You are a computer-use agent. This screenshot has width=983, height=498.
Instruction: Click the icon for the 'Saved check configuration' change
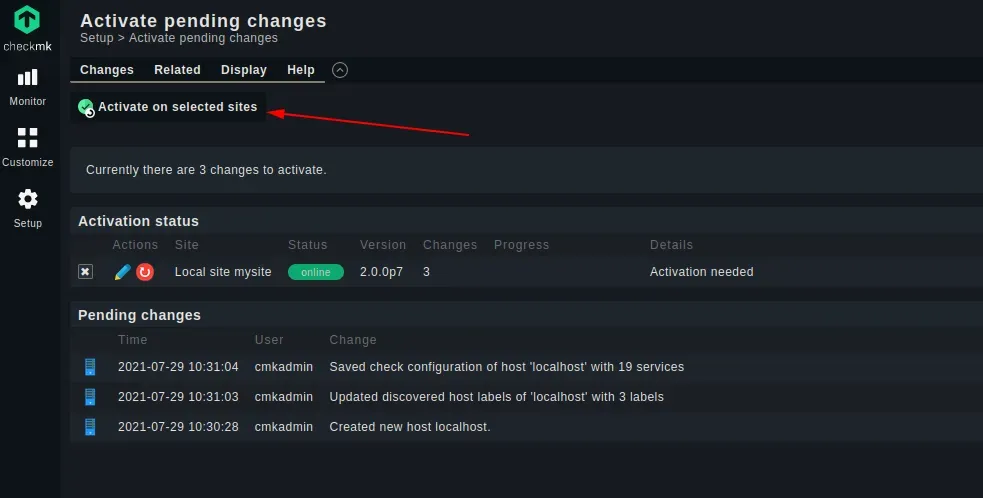(x=90, y=367)
